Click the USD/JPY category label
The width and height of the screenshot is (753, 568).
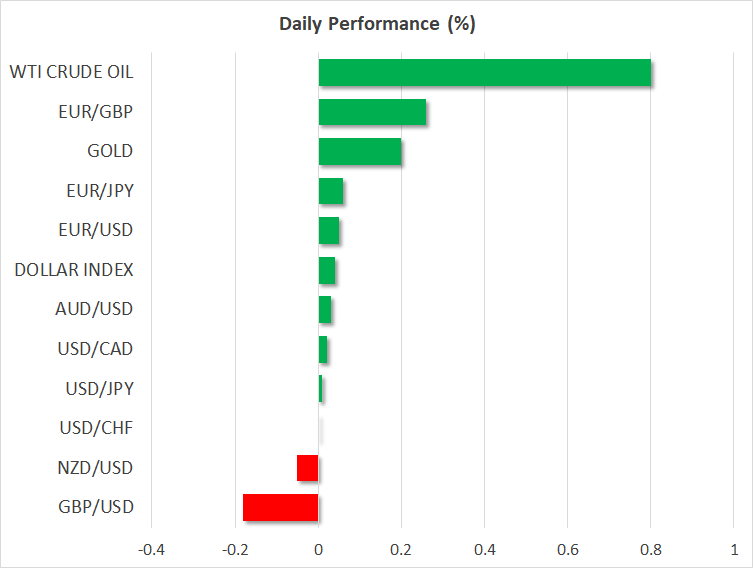coord(96,389)
